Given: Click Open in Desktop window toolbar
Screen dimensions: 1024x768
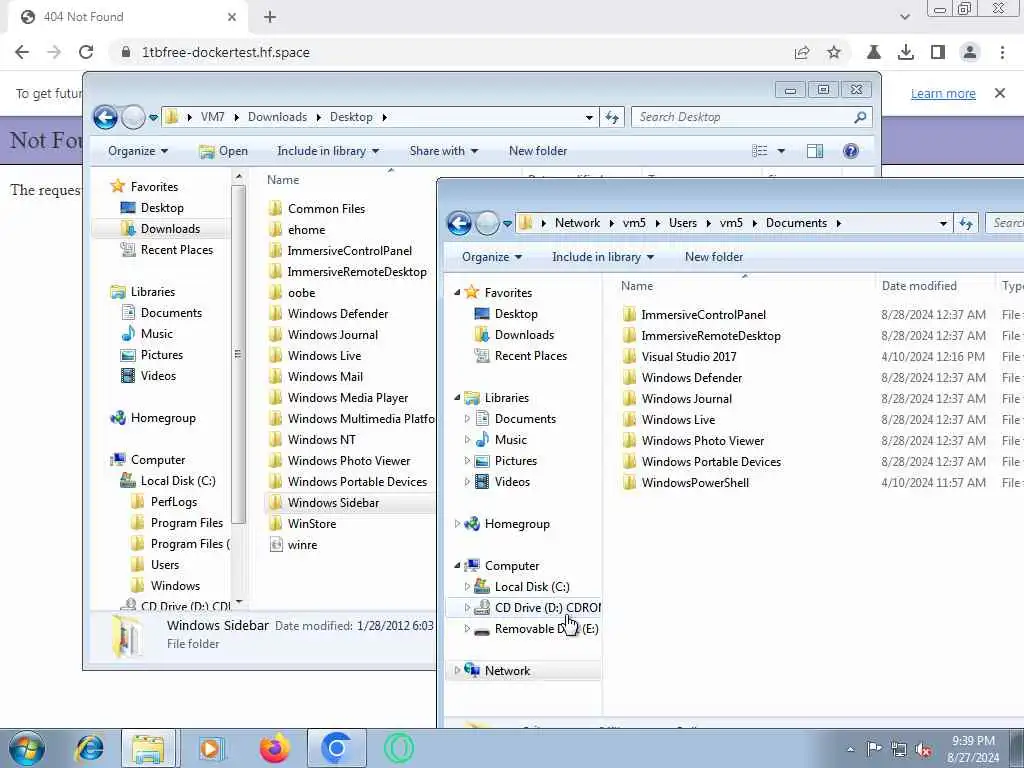Looking at the screenshot, I should (x=223, y=151).
